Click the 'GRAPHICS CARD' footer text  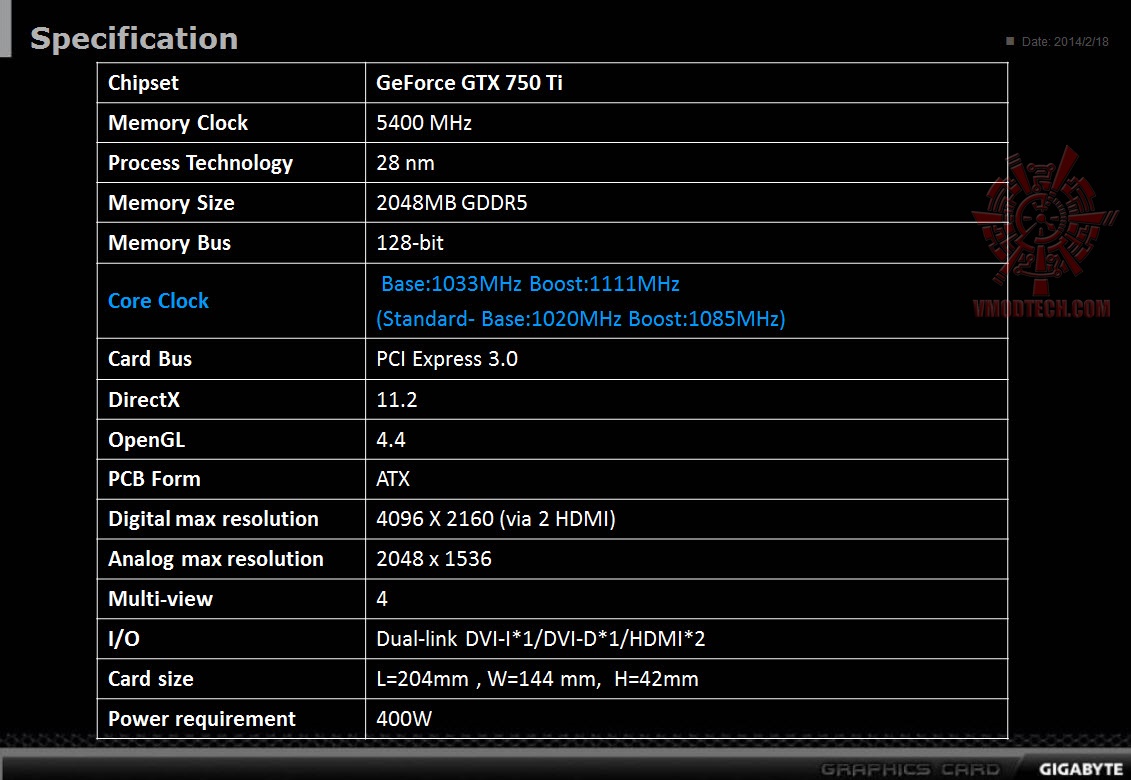(910, 769)
